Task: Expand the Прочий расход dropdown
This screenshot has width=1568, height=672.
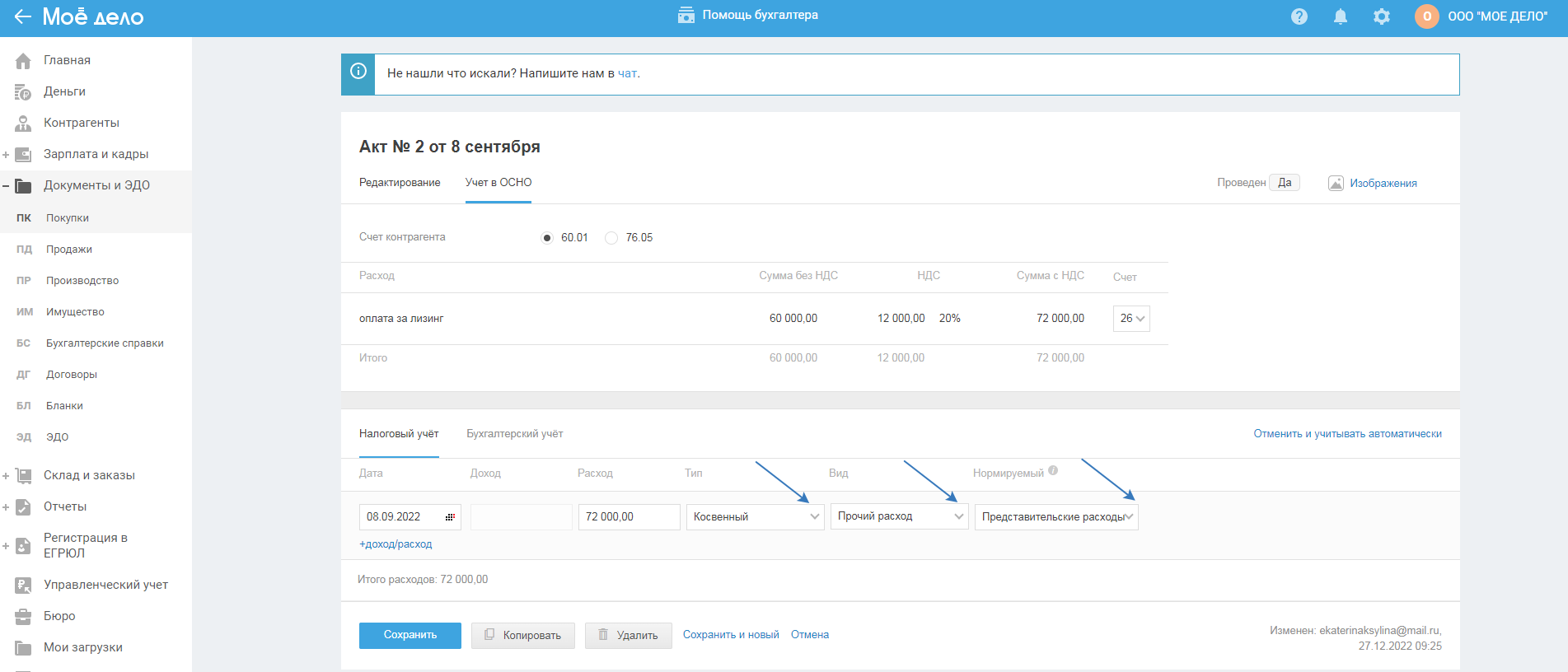Action: coord(899,516)
